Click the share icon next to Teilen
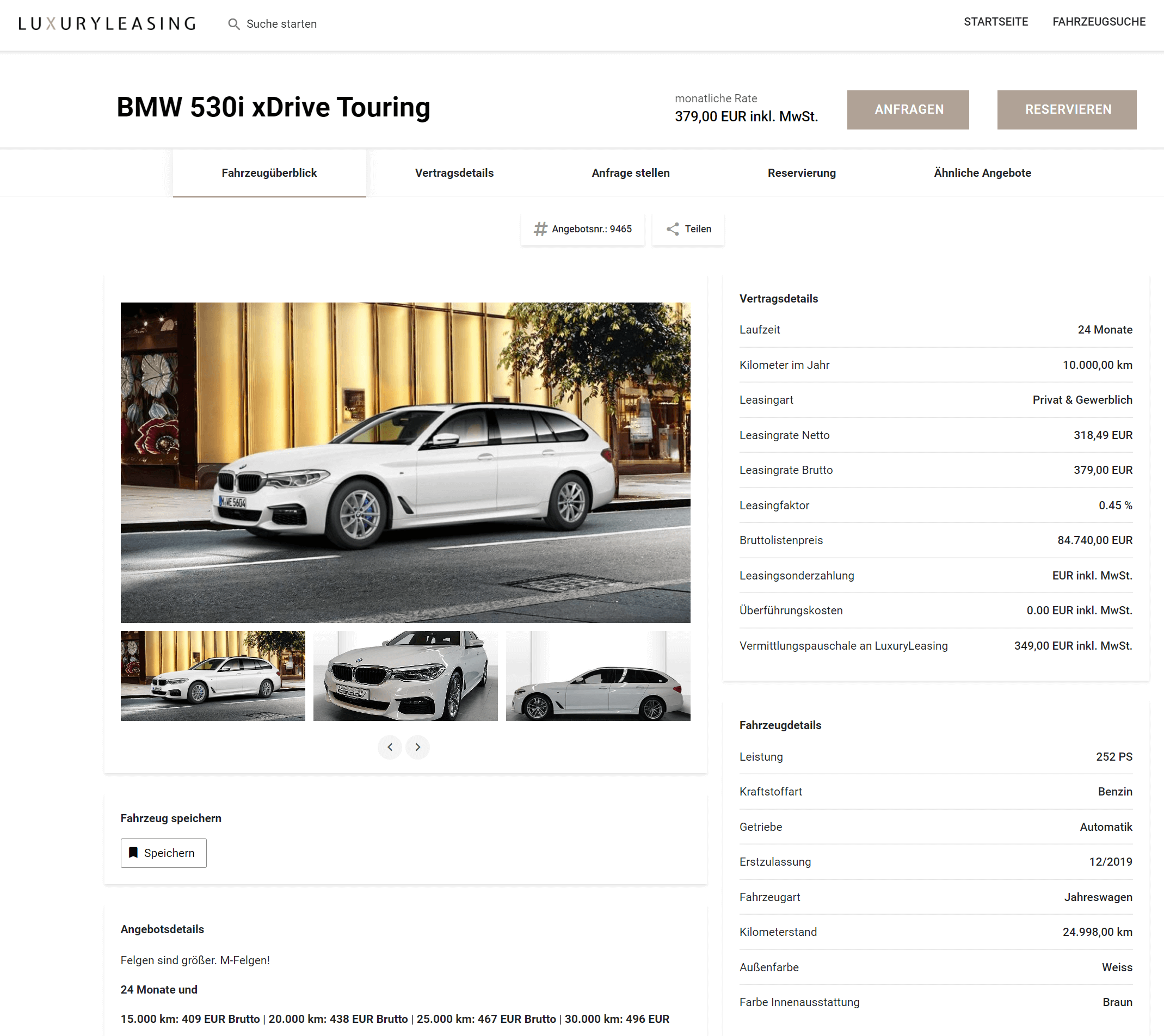The height and width of the screenshot is (1036, 1164). 673,229
